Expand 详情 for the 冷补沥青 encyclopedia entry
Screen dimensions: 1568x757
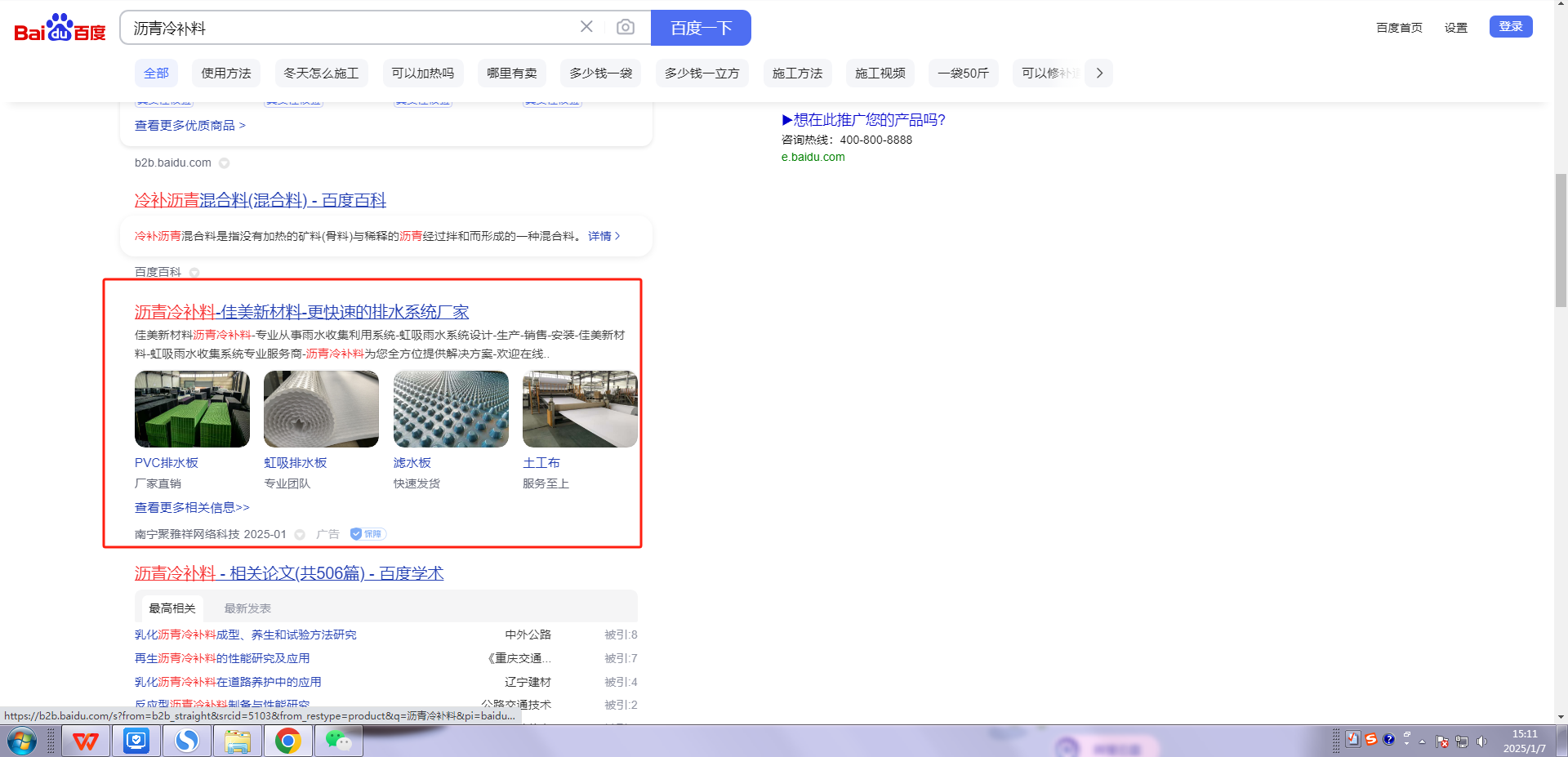604,236
